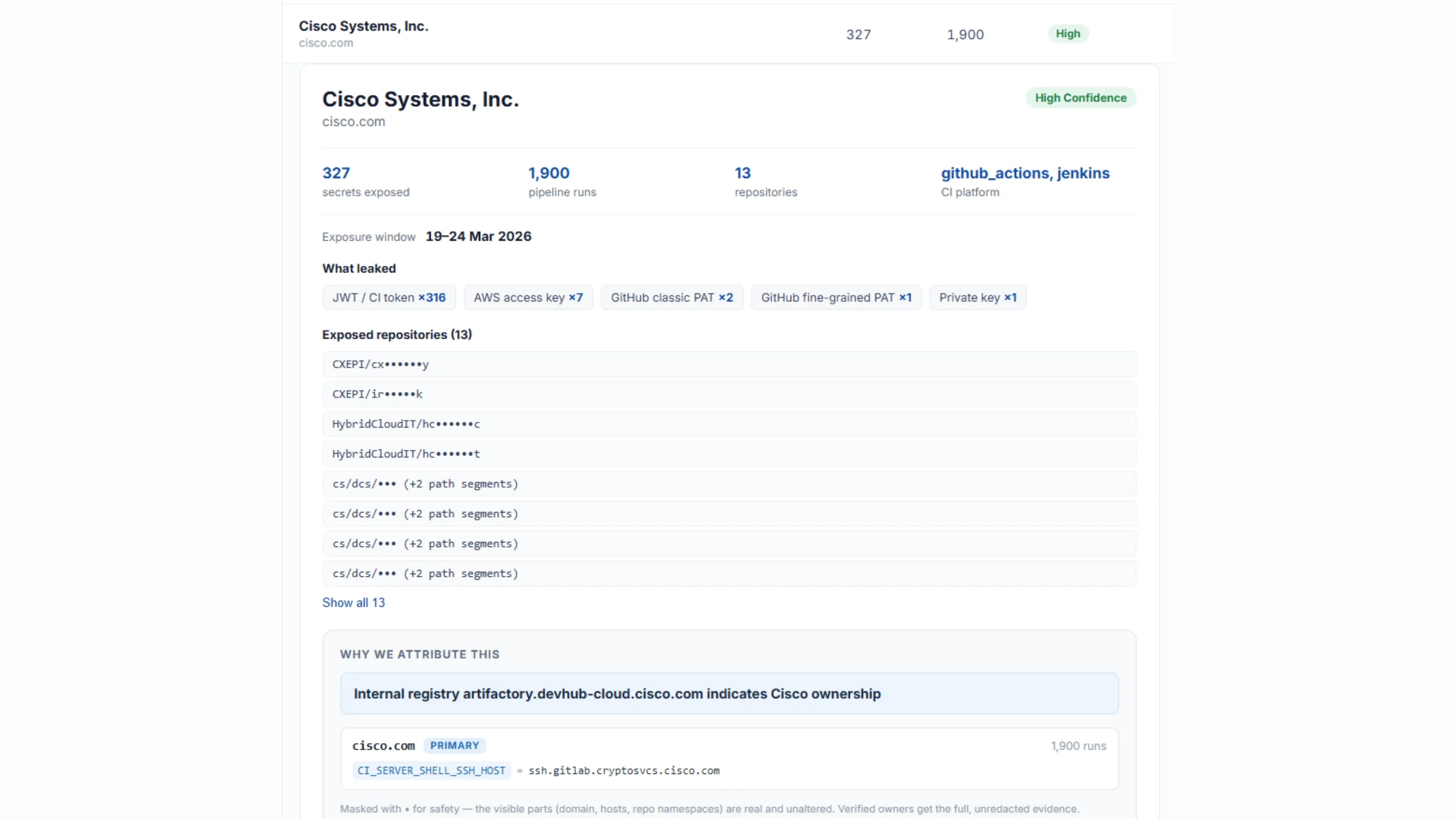The width and height of the screenshot is (1456, 819).
Task: Click the repository row 'HybridCloudIT/hc••••••t'
Action: click(729, 454)
